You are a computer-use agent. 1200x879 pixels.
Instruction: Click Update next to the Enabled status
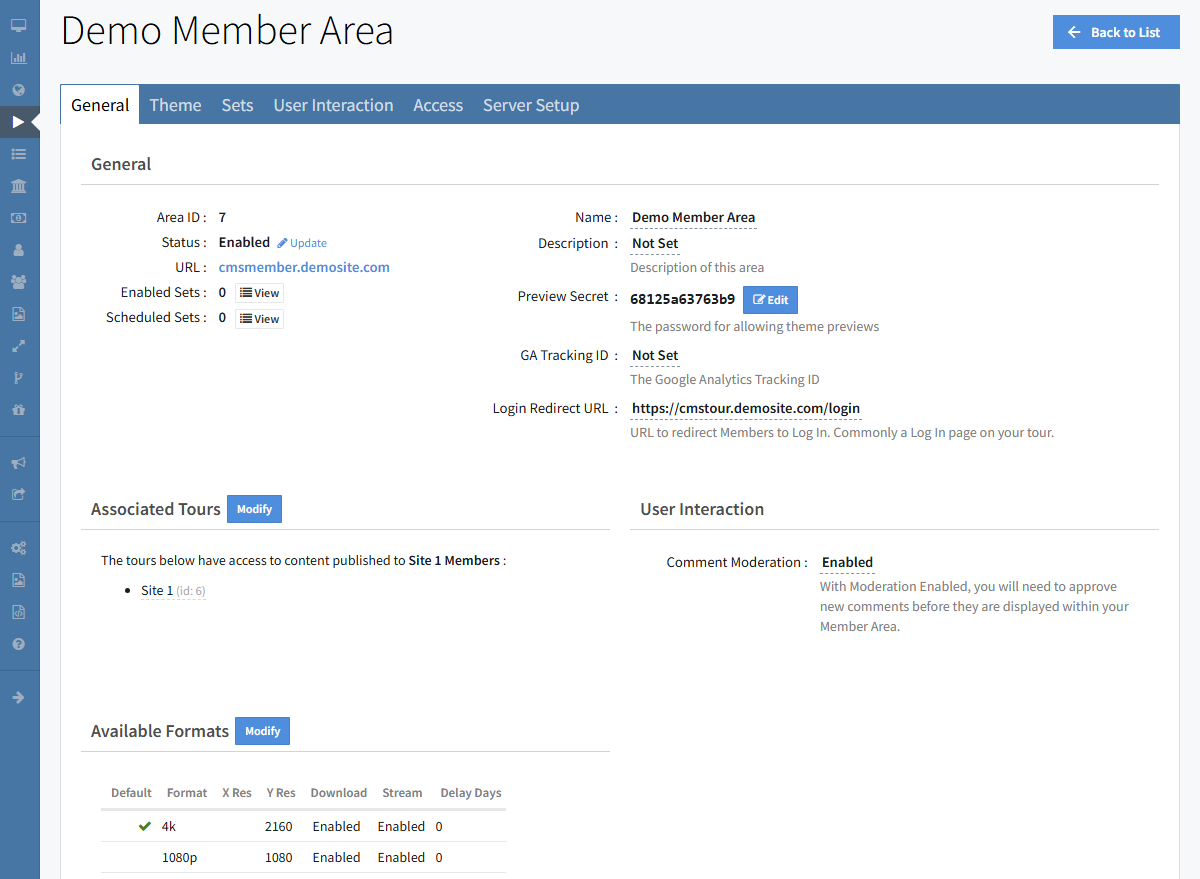tap(302, 243)
